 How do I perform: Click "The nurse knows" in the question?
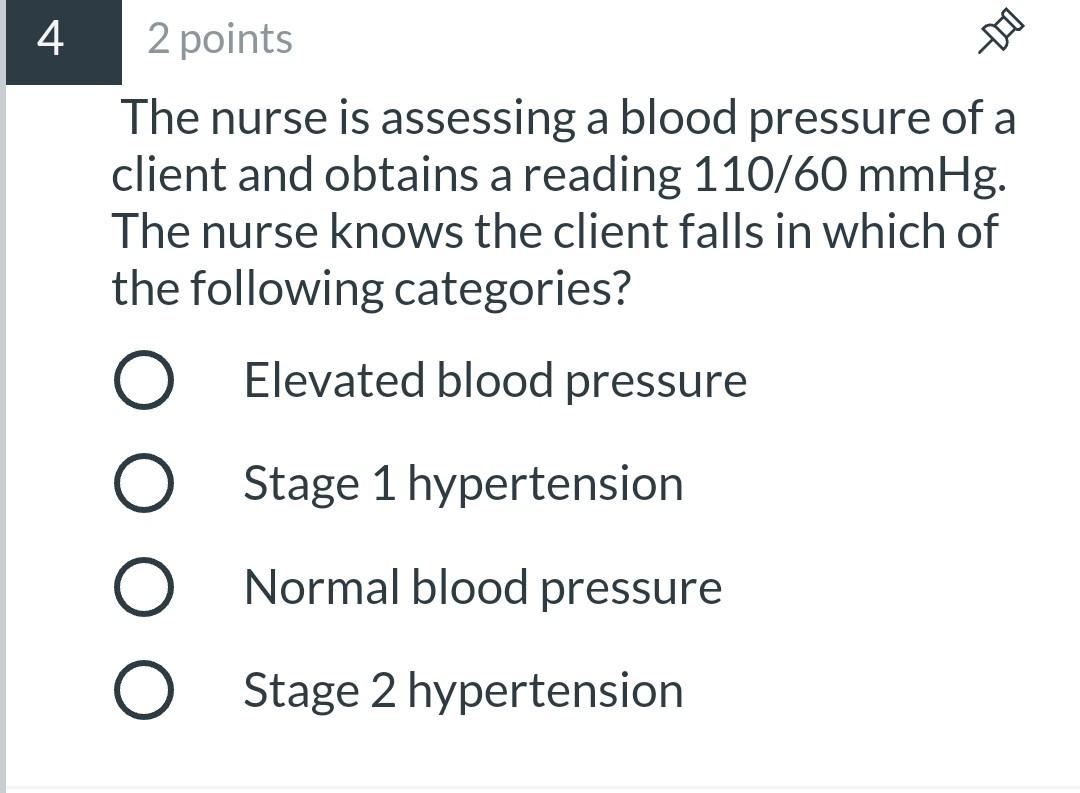(288, 232)
